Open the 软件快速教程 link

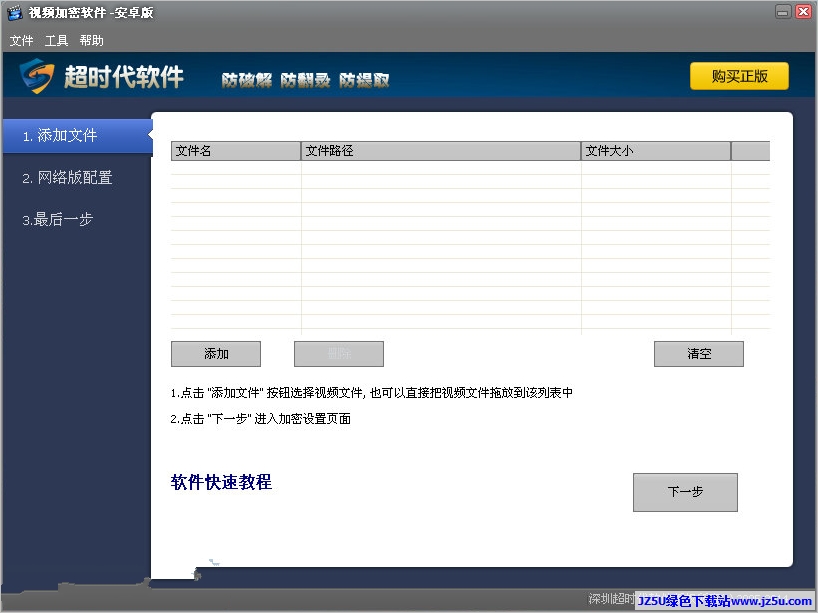click(221, 482)
